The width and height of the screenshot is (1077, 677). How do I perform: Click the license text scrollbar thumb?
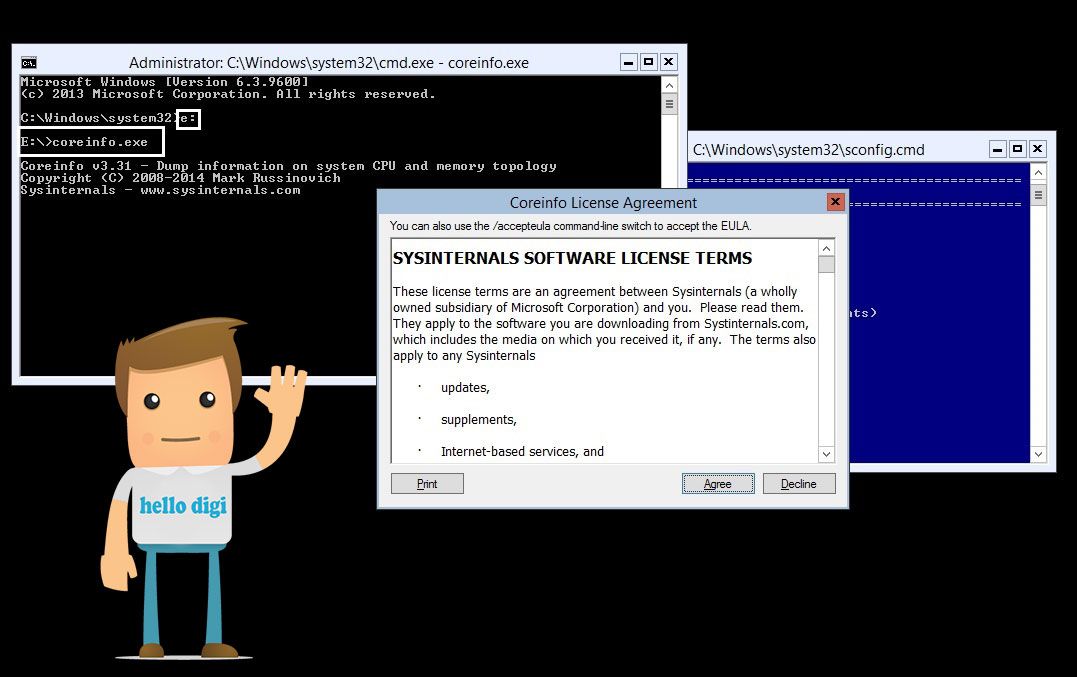[x=826, y=264]
